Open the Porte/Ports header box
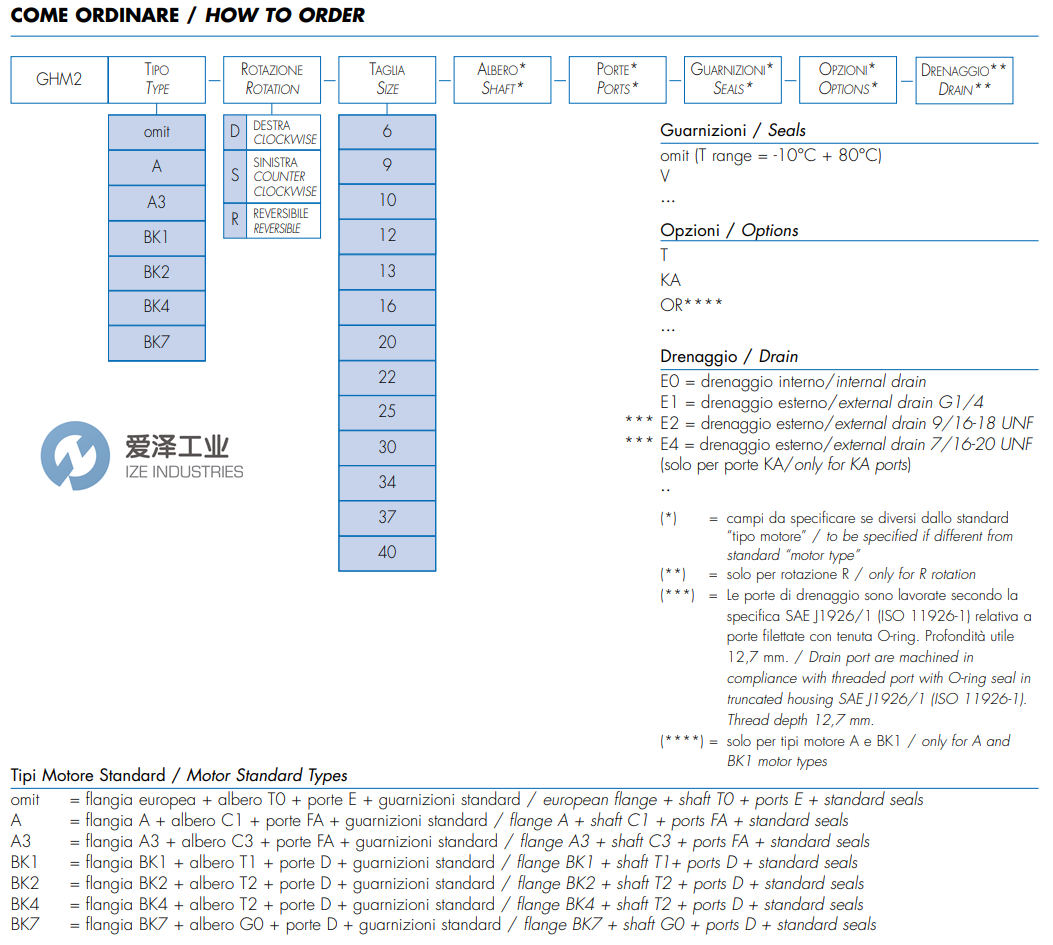1053x945 pixels. pos(617,79)
